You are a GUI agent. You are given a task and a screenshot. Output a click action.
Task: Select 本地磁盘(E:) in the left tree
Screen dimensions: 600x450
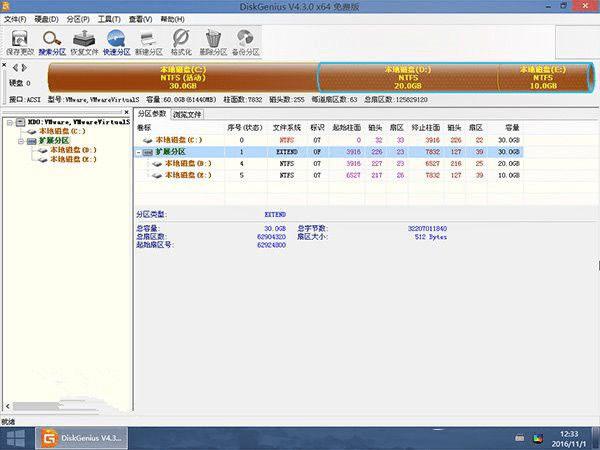[73, 159]
